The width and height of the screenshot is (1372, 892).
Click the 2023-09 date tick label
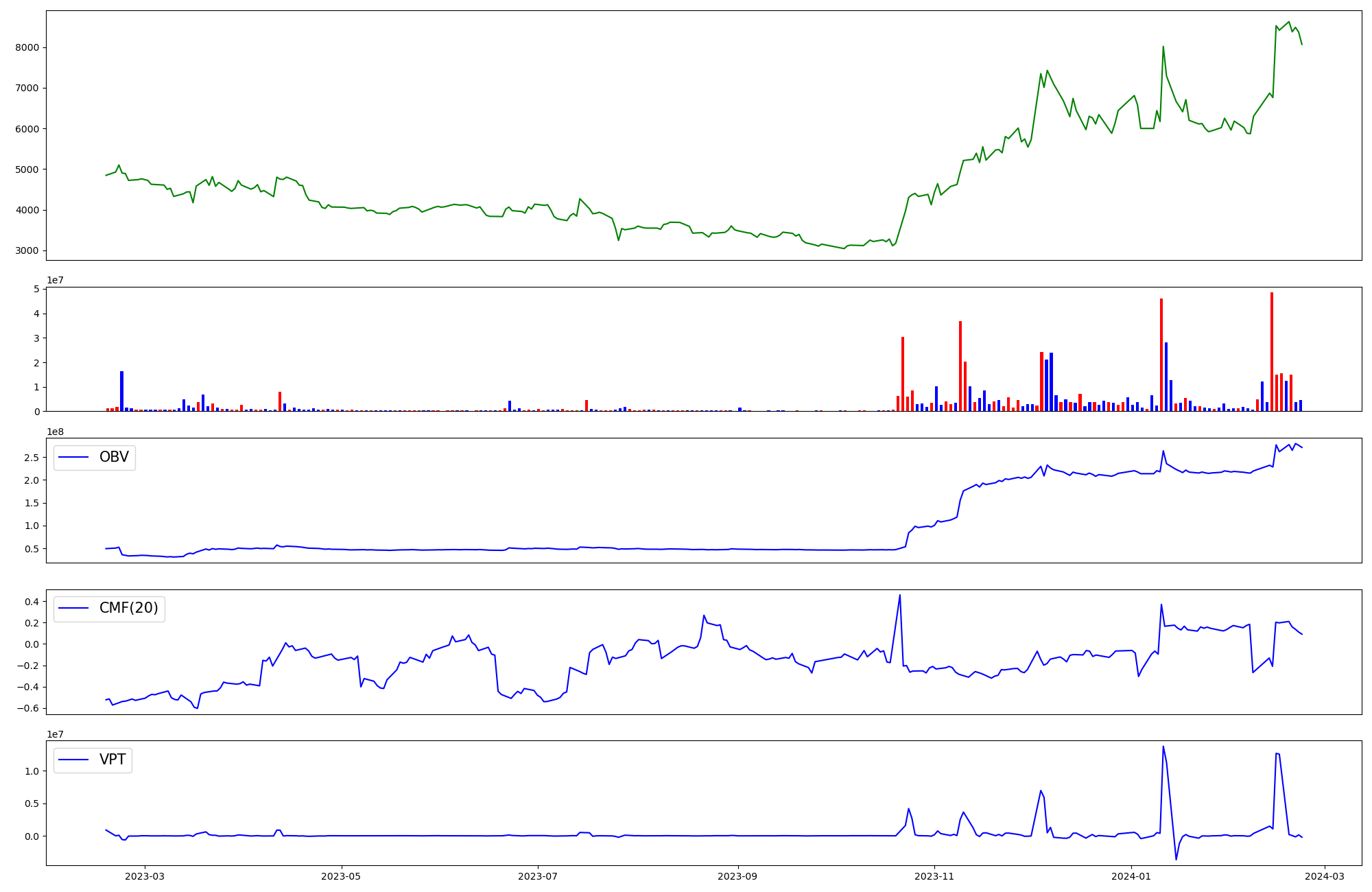coord(737,876)
